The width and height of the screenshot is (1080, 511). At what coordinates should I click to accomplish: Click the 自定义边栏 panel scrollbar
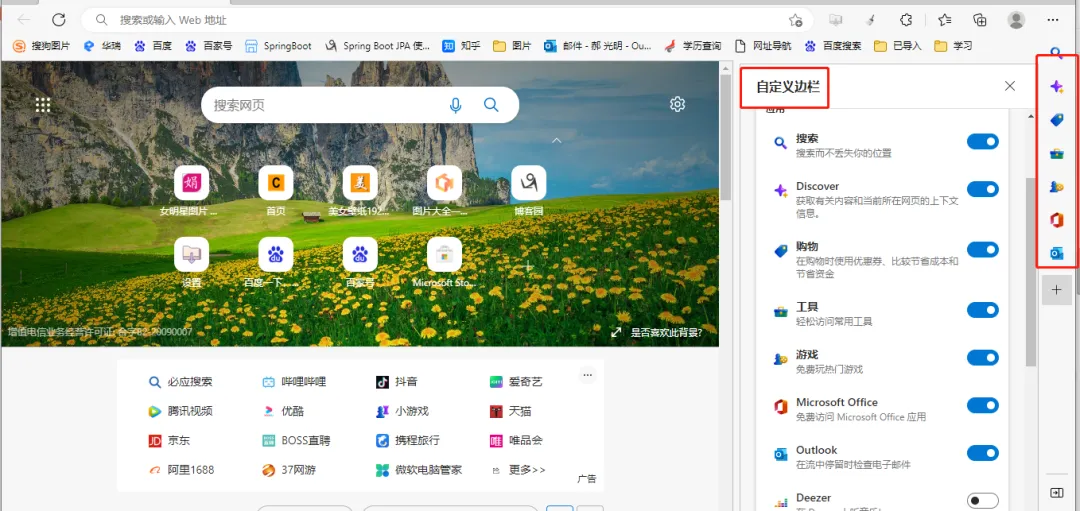tap(1030, 272)
